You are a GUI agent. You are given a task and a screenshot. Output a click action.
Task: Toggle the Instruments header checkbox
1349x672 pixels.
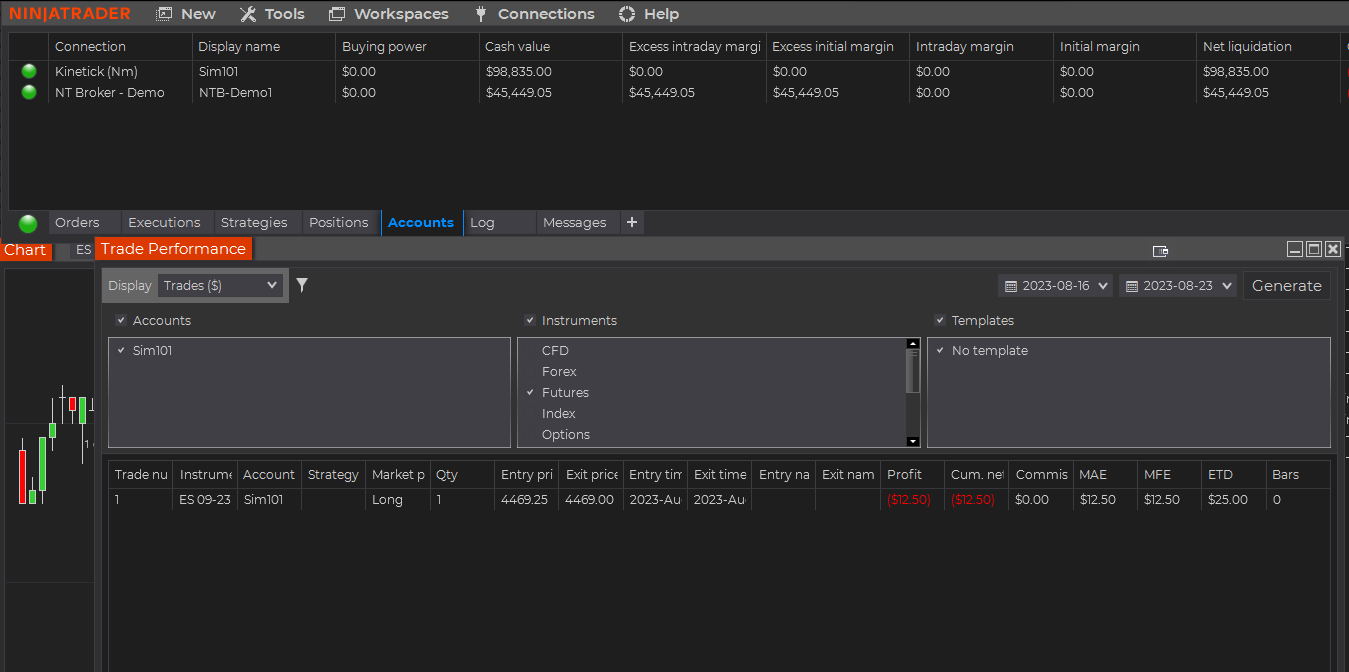(530, 320)
